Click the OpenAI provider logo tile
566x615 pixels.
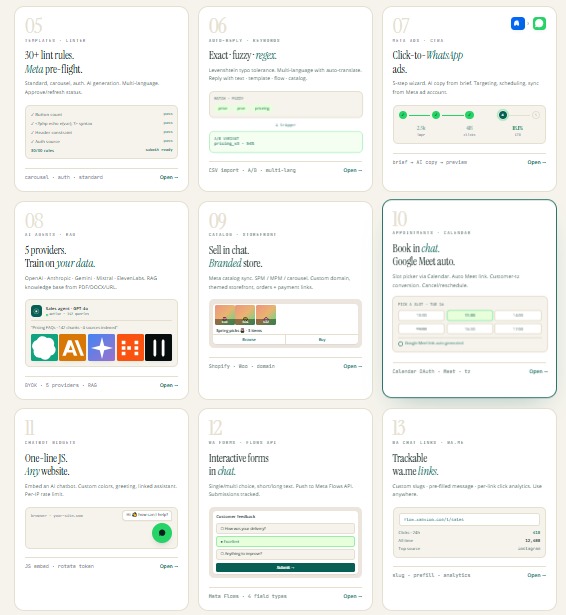[x=44, y=348]
